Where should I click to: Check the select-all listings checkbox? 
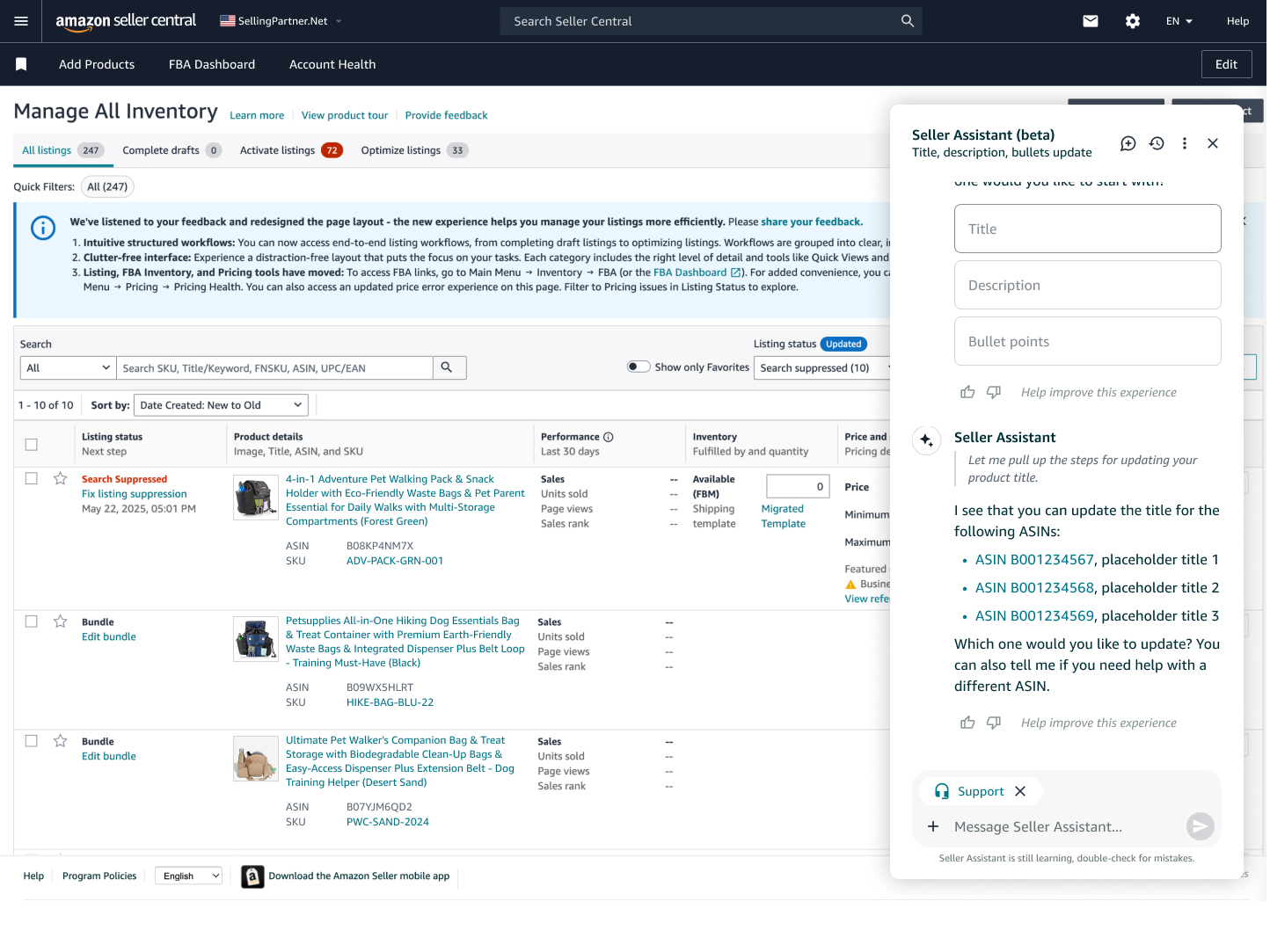[32, 445]
